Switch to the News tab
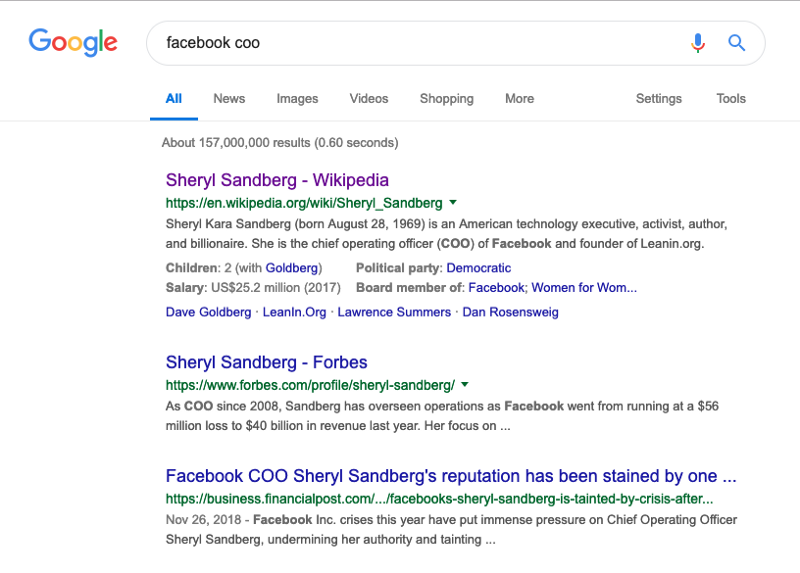Screen dimensions: 800x573 click(x=229, y=99)
